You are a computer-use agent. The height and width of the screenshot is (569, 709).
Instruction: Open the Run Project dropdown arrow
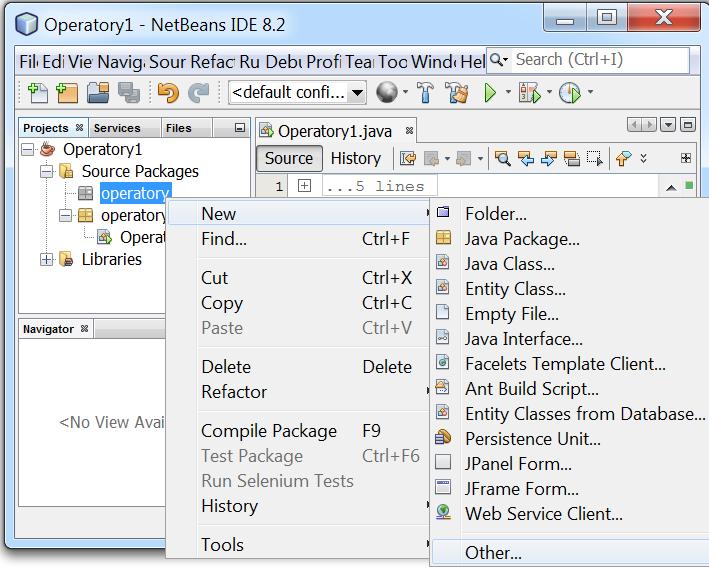(508, 92)
